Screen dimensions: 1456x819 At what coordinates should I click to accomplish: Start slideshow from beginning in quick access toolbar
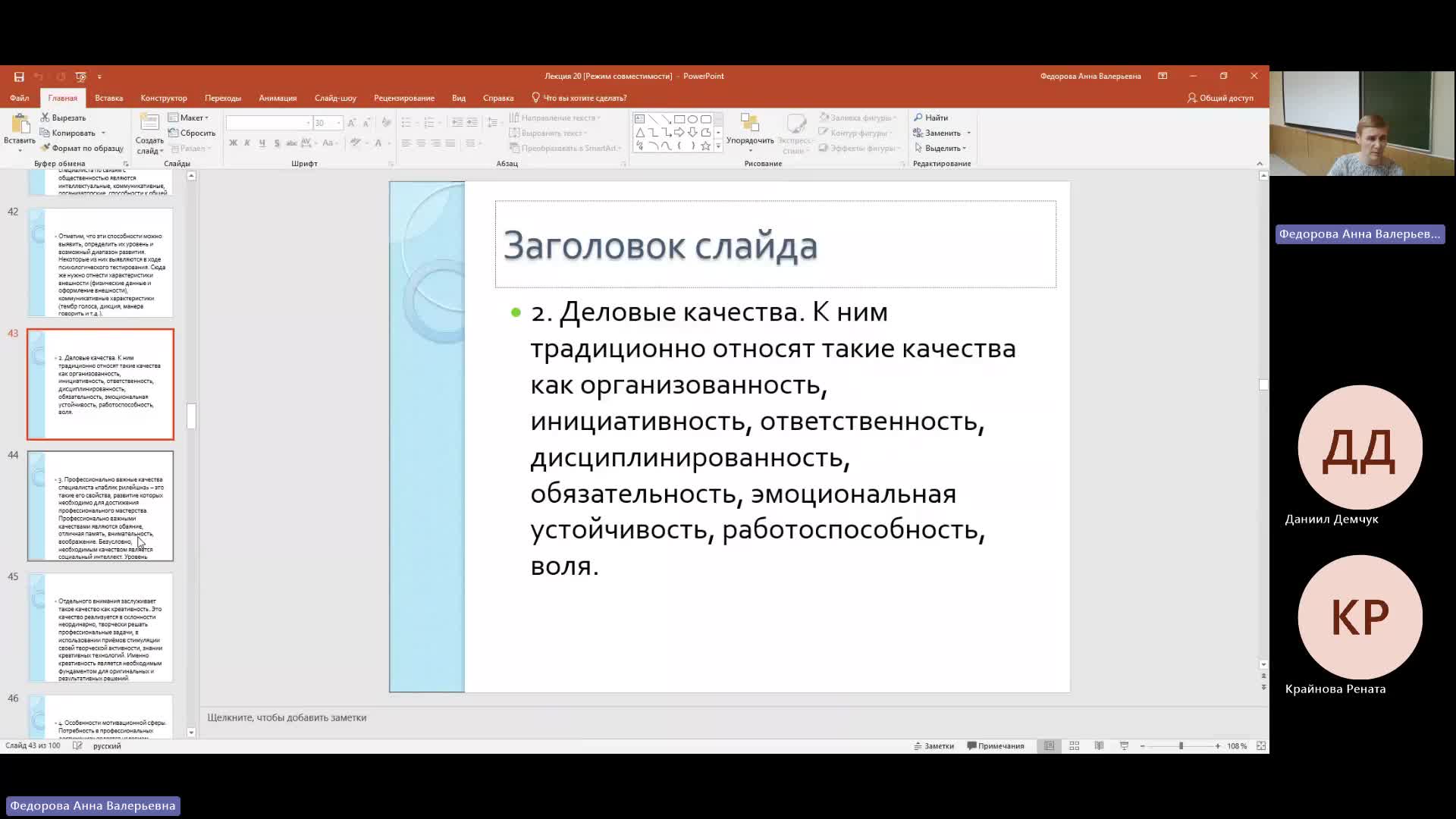click(x=81, y=77)
